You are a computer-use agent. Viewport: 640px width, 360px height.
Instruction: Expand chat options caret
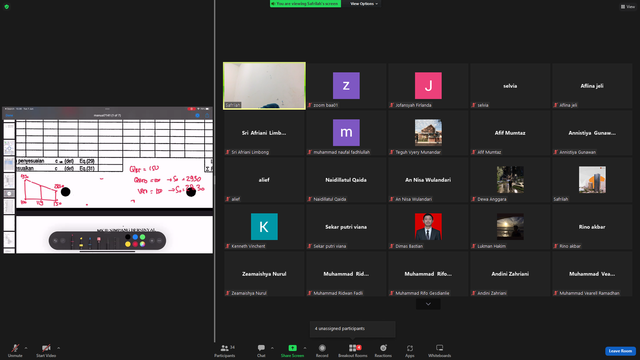coord(272,348)
